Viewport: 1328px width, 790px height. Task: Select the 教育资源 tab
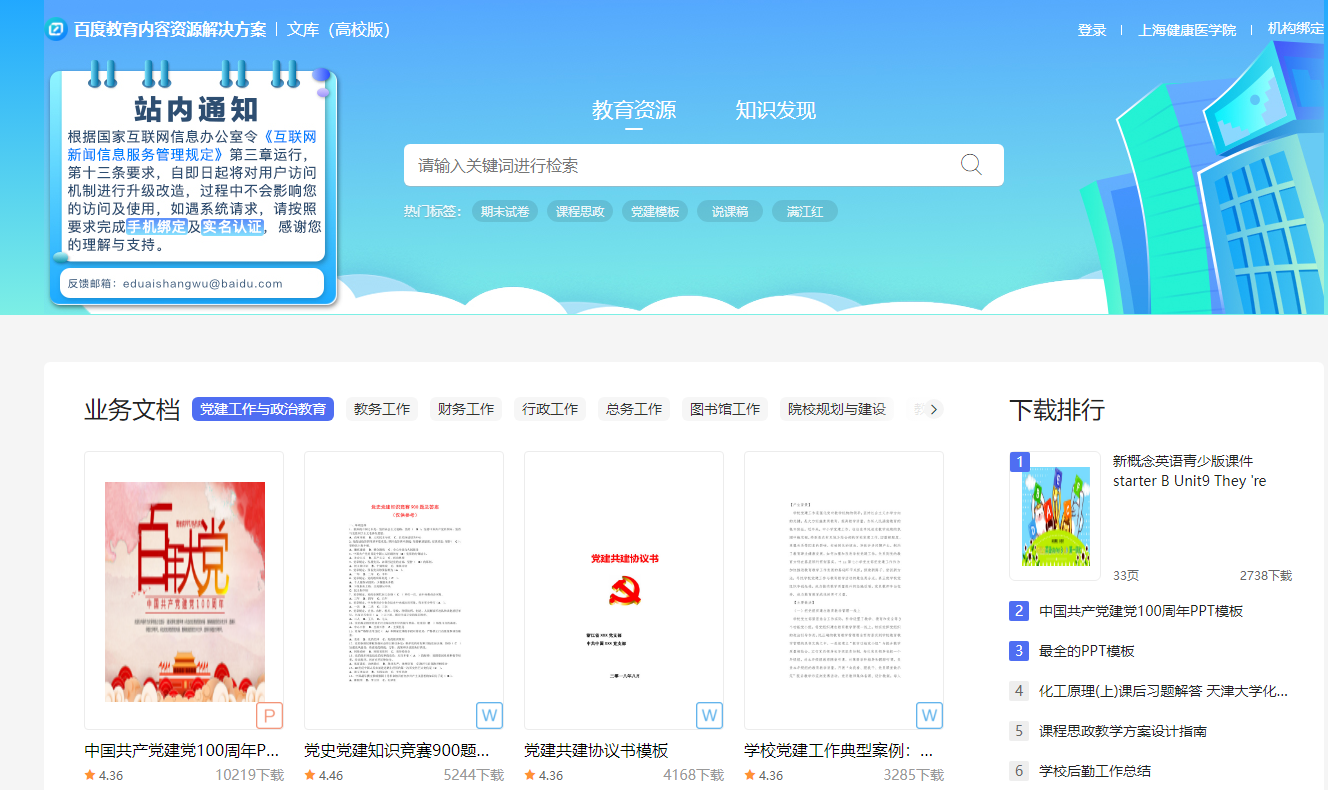(x=633, y=110)
